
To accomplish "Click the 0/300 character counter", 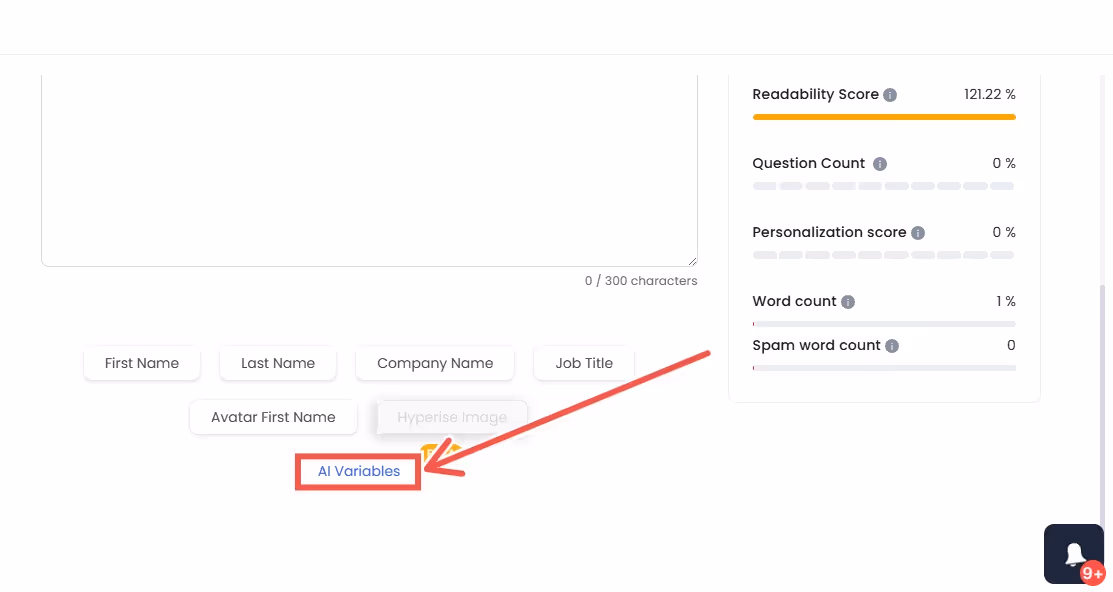I will click(x=642, y=280).
